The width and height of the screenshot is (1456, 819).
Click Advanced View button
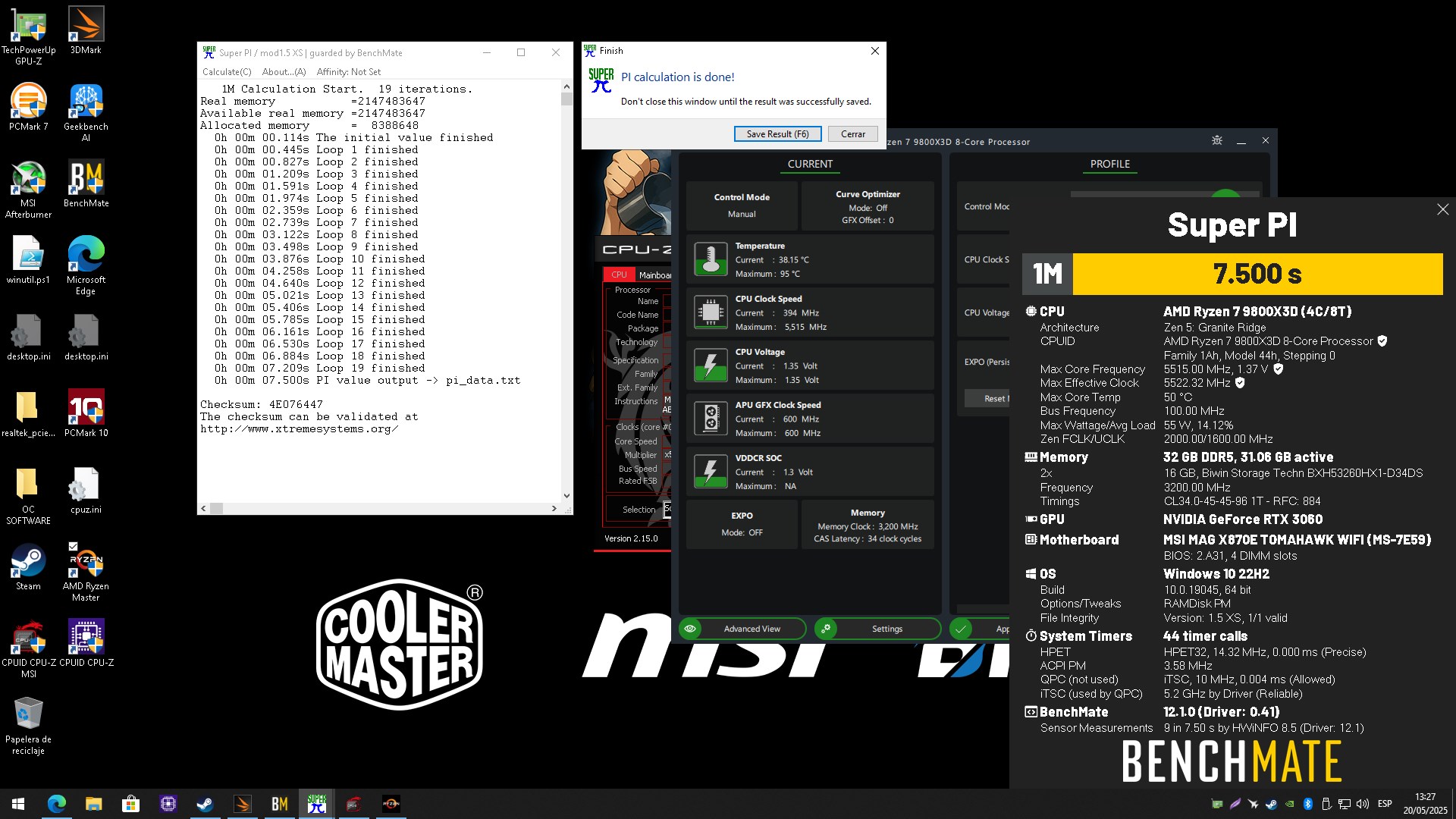(742, 629)
